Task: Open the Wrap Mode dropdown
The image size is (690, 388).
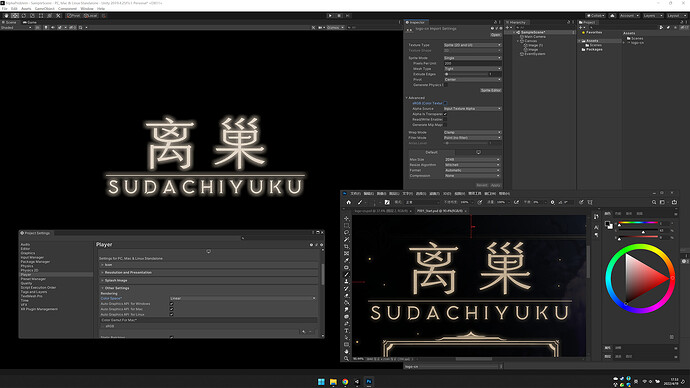Action: (x=472, y=132)
